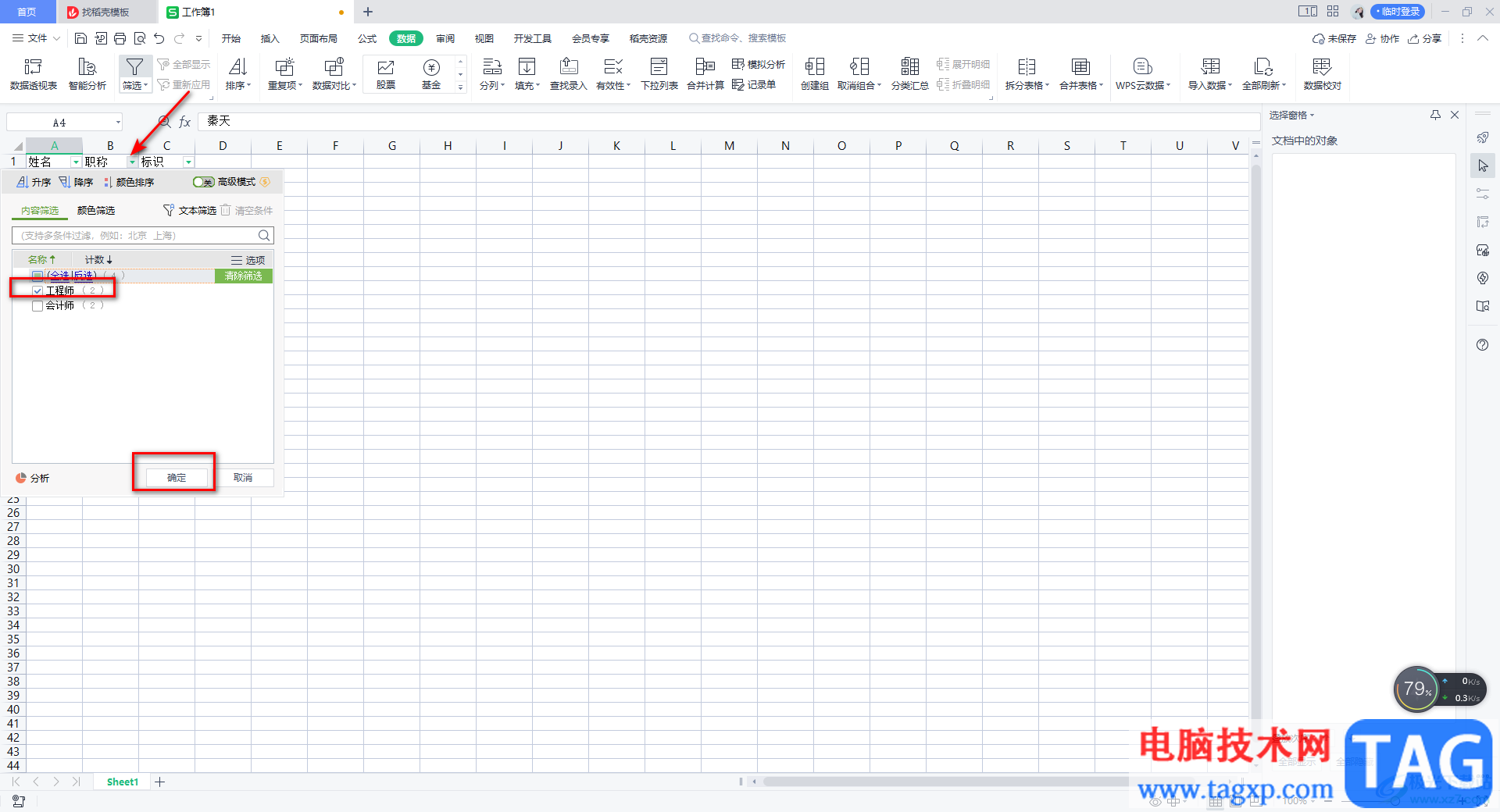Open the 标识 column filter dropdown

tap(188, 162)
